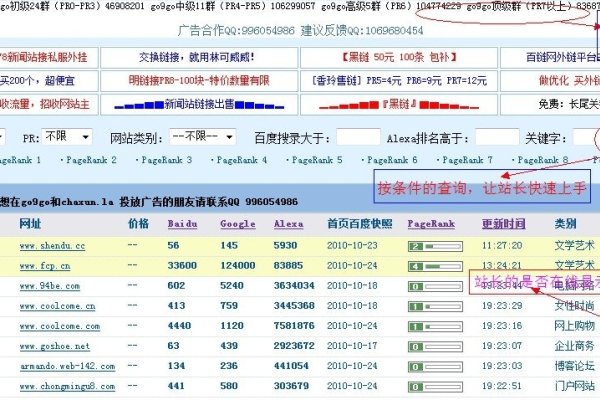Sort table by Google column header

pos(238,224)
